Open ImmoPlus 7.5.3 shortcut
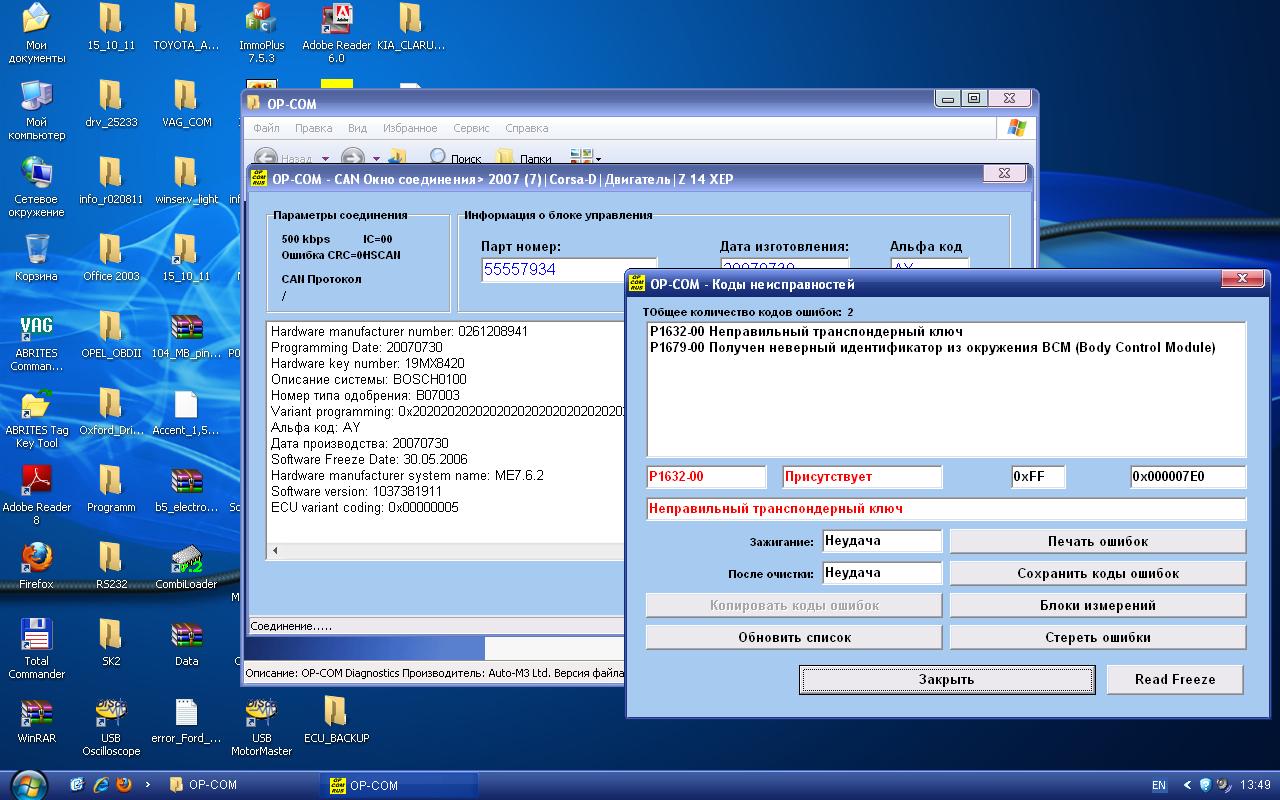Screen dimensions: 1280x800 point(261,32)
